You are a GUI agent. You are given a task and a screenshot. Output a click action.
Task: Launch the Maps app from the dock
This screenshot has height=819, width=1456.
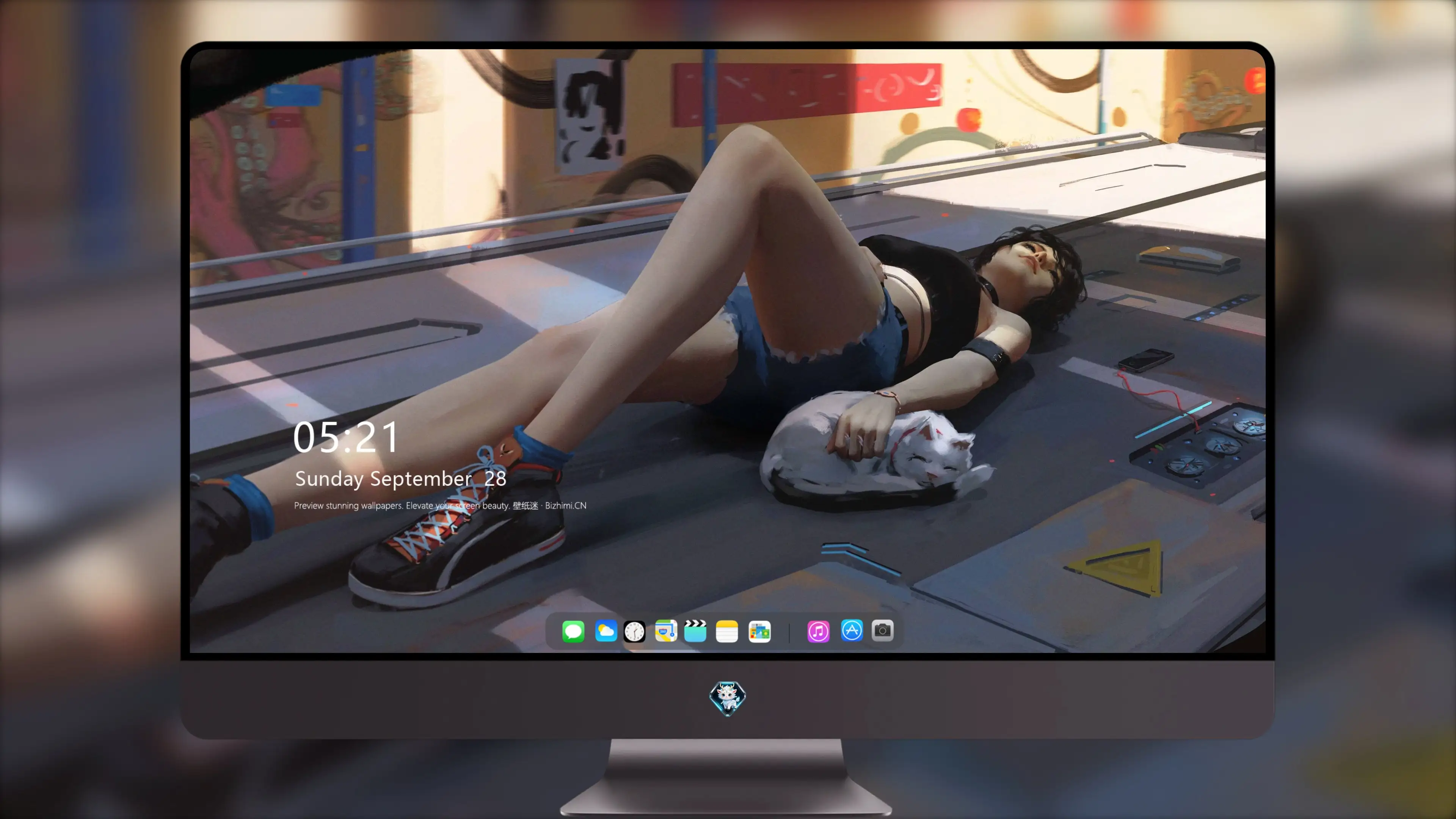point(666,631)
